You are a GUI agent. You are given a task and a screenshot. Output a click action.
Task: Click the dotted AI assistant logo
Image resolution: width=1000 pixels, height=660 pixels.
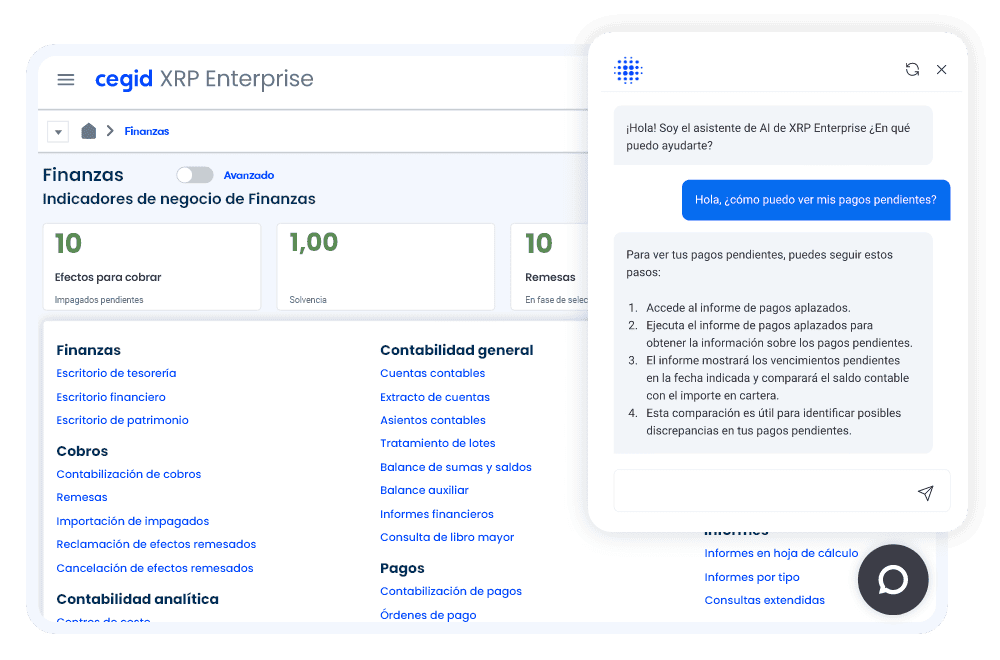point(628,69)
